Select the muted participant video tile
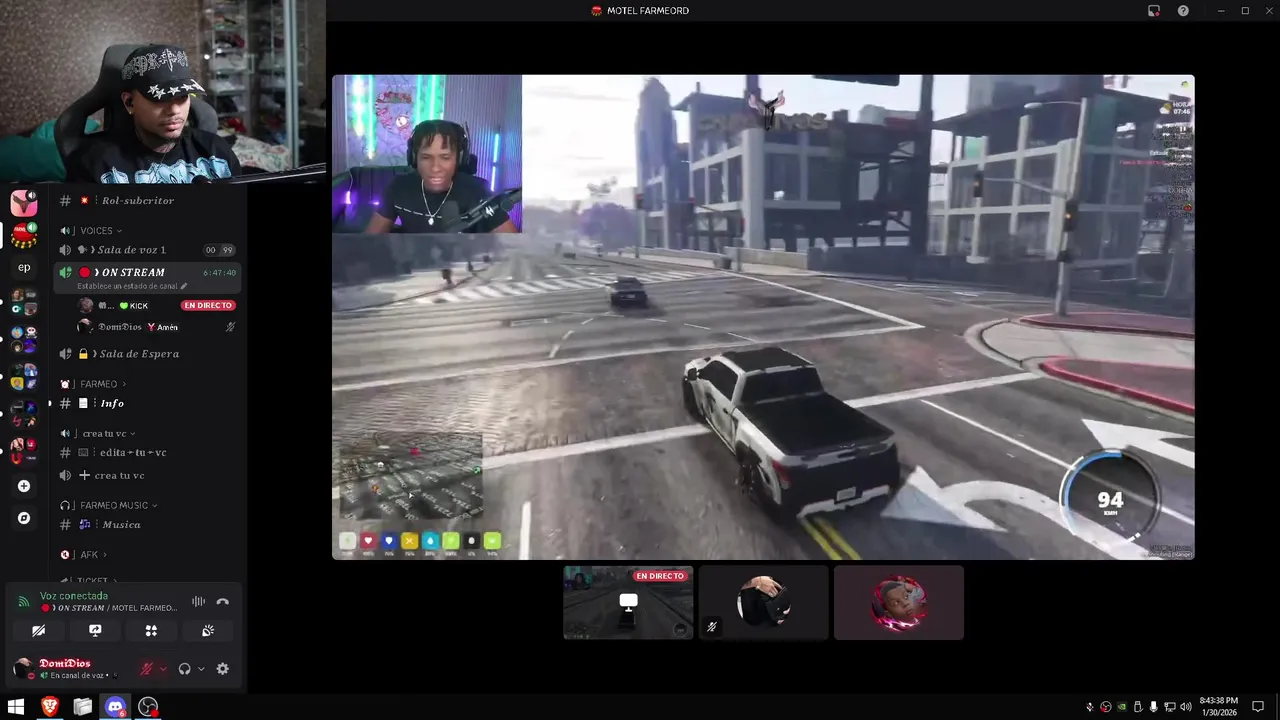 pyautogui.click(x=763, y=602)
